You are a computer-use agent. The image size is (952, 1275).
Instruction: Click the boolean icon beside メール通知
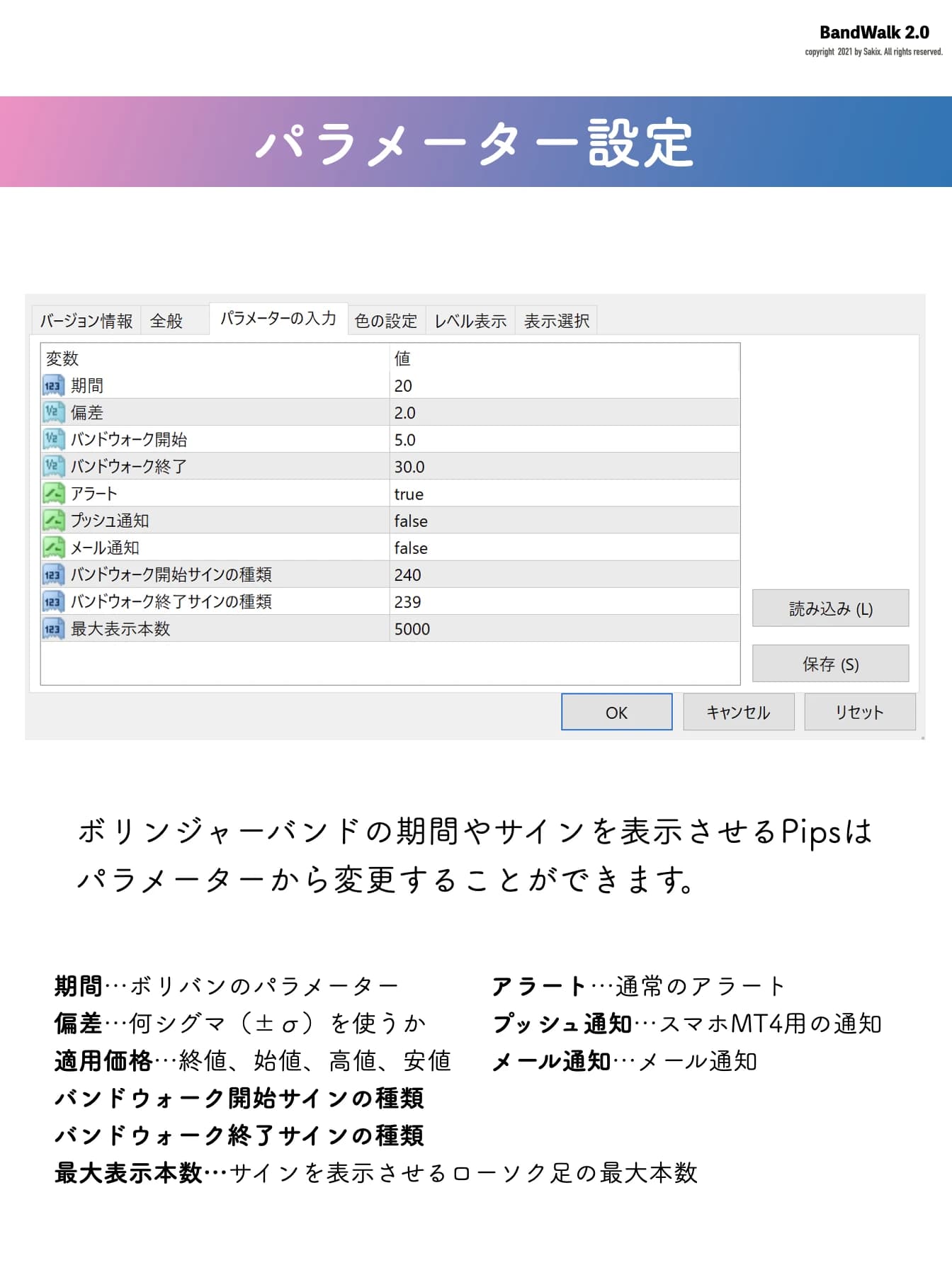click(x=53, y=547)
